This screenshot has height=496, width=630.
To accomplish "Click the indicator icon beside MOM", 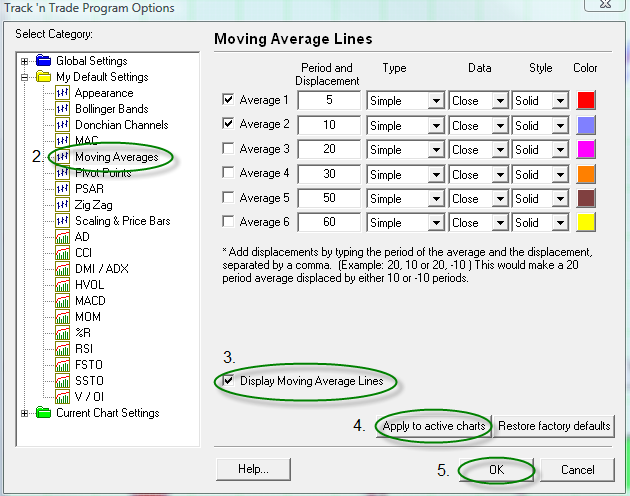I will click(62, 317).
